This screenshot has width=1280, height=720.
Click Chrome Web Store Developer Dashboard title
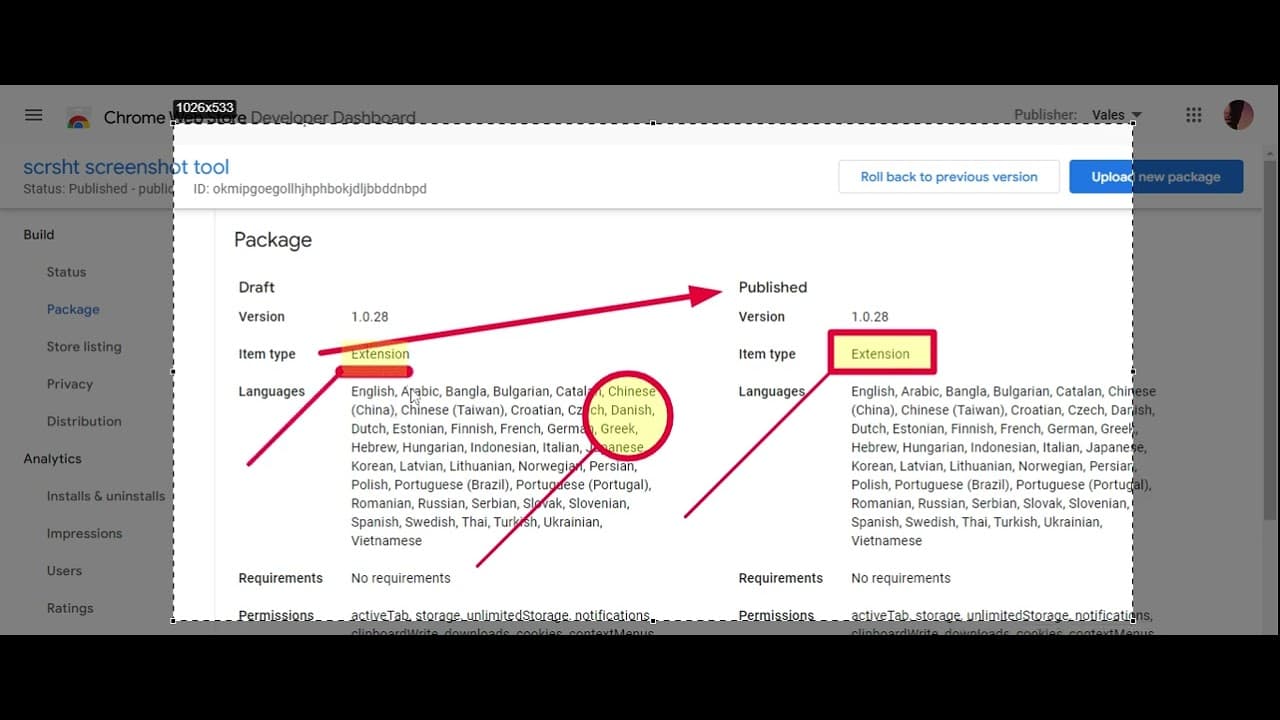tap(260, 118)
